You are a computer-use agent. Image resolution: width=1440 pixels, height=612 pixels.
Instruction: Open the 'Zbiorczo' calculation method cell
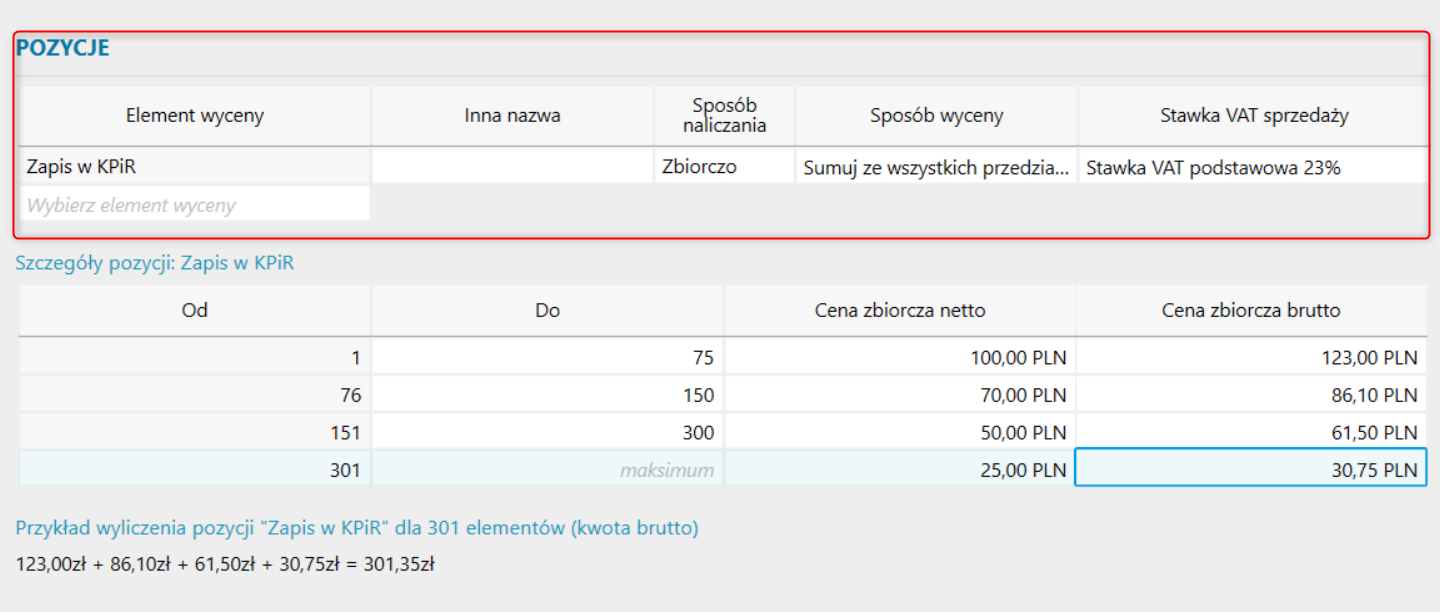[x=724, y=167]
